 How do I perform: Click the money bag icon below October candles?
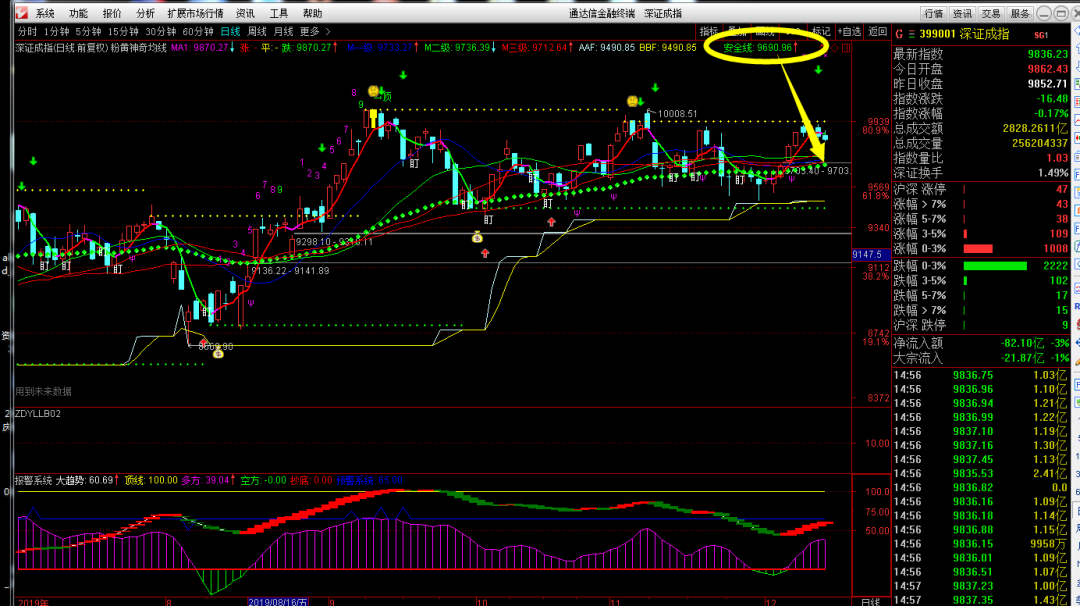[477, 238]
